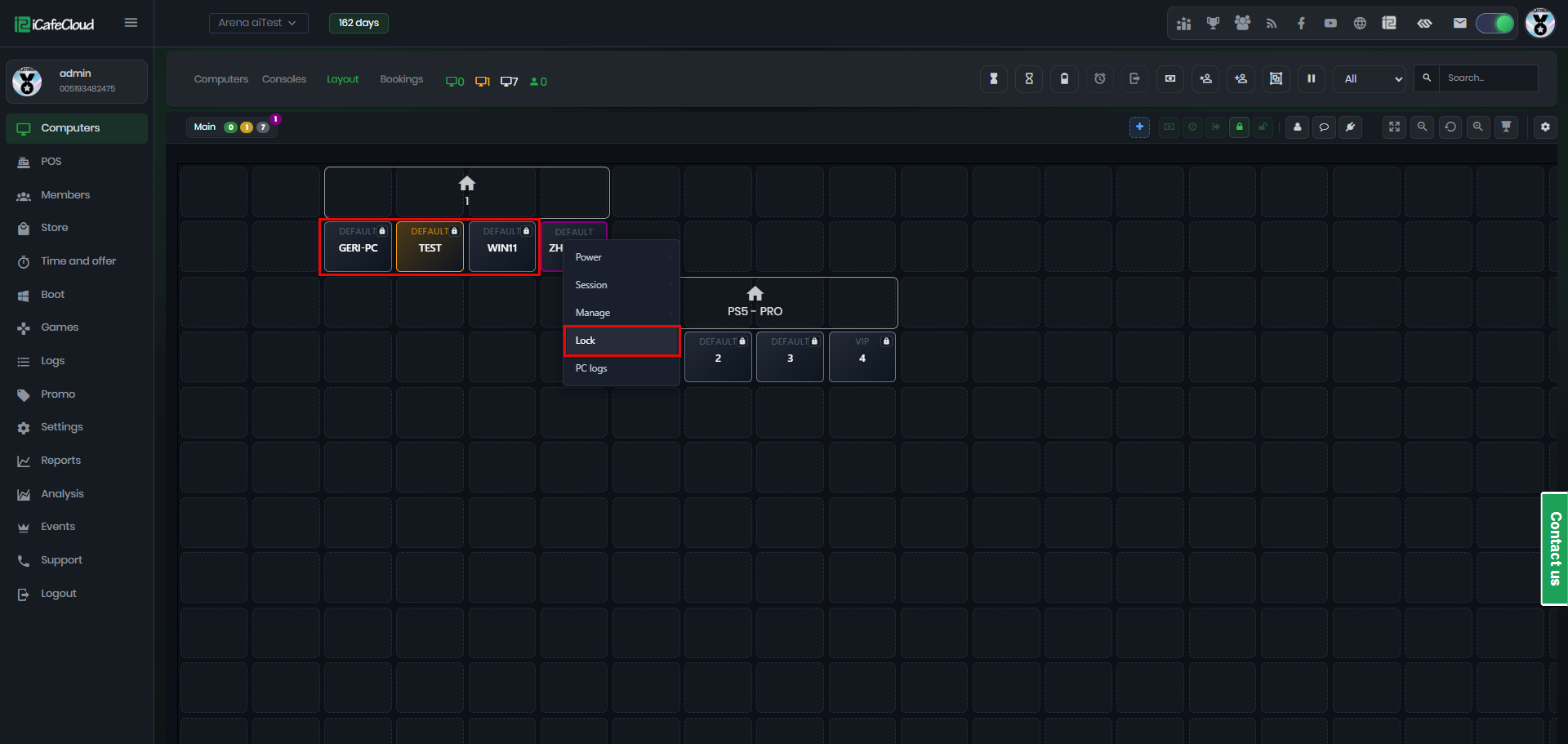Image resolution: width=1568 pixels, height=744 pixels.
Task: Click the zoom out magnifier icon
Action: coord(1422,127)
